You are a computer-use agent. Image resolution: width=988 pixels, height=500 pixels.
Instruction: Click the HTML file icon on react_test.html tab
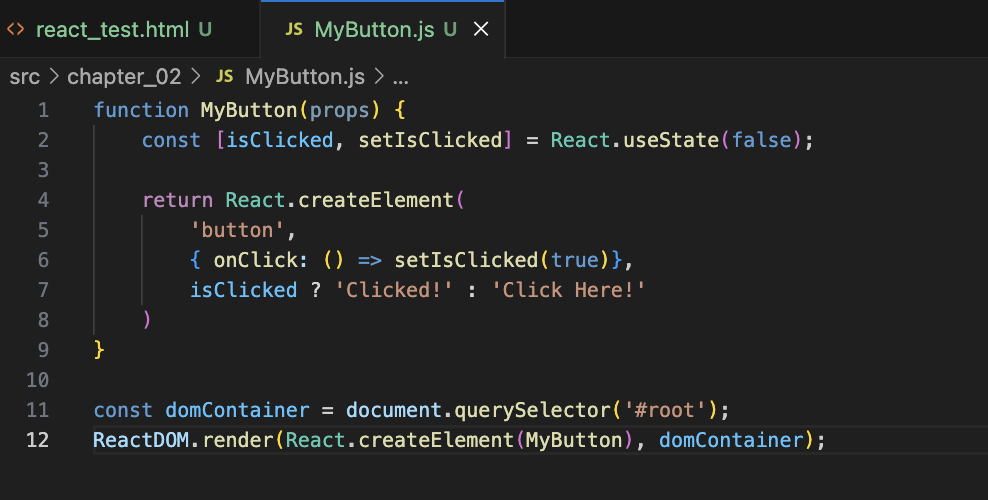pos(15,29)
